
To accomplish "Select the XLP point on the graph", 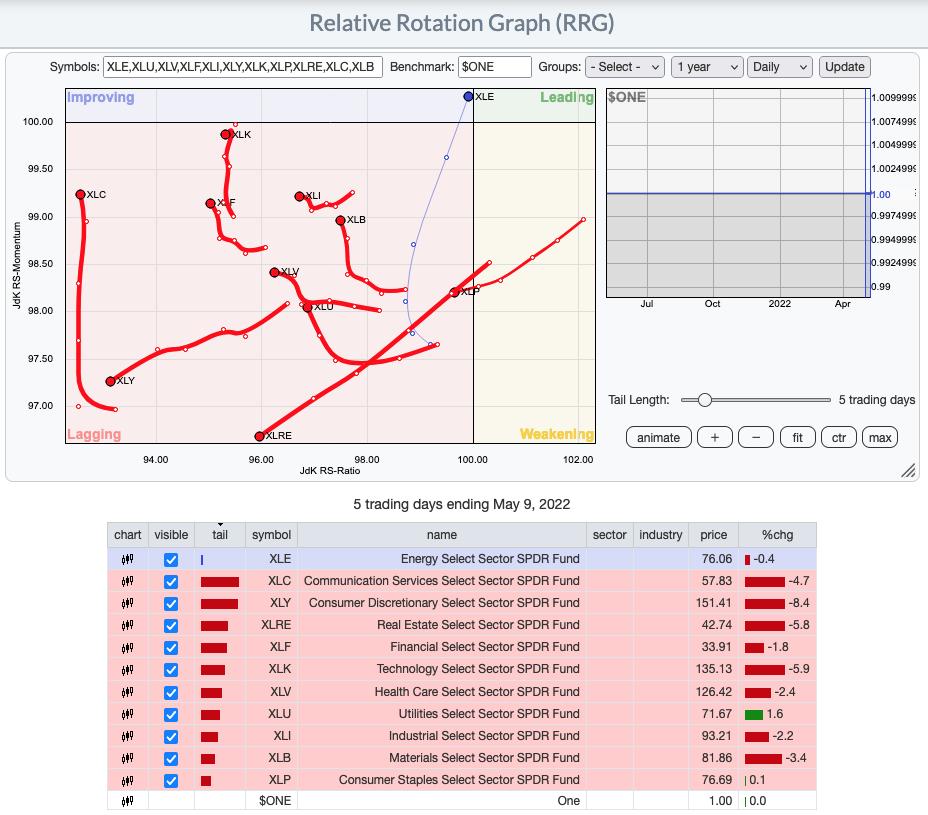I will point(454,292).
